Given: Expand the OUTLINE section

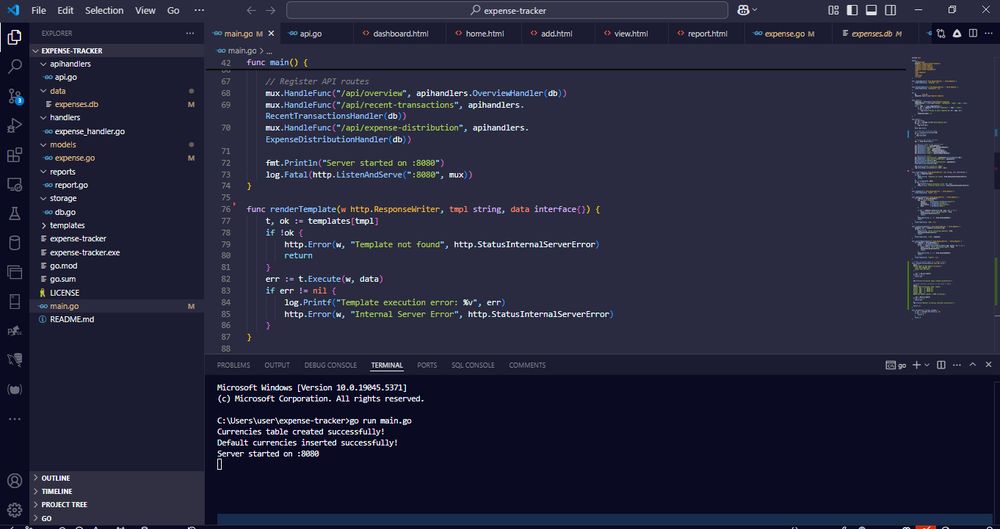Looking at the screenshot, I should click(x=56, y=478).
